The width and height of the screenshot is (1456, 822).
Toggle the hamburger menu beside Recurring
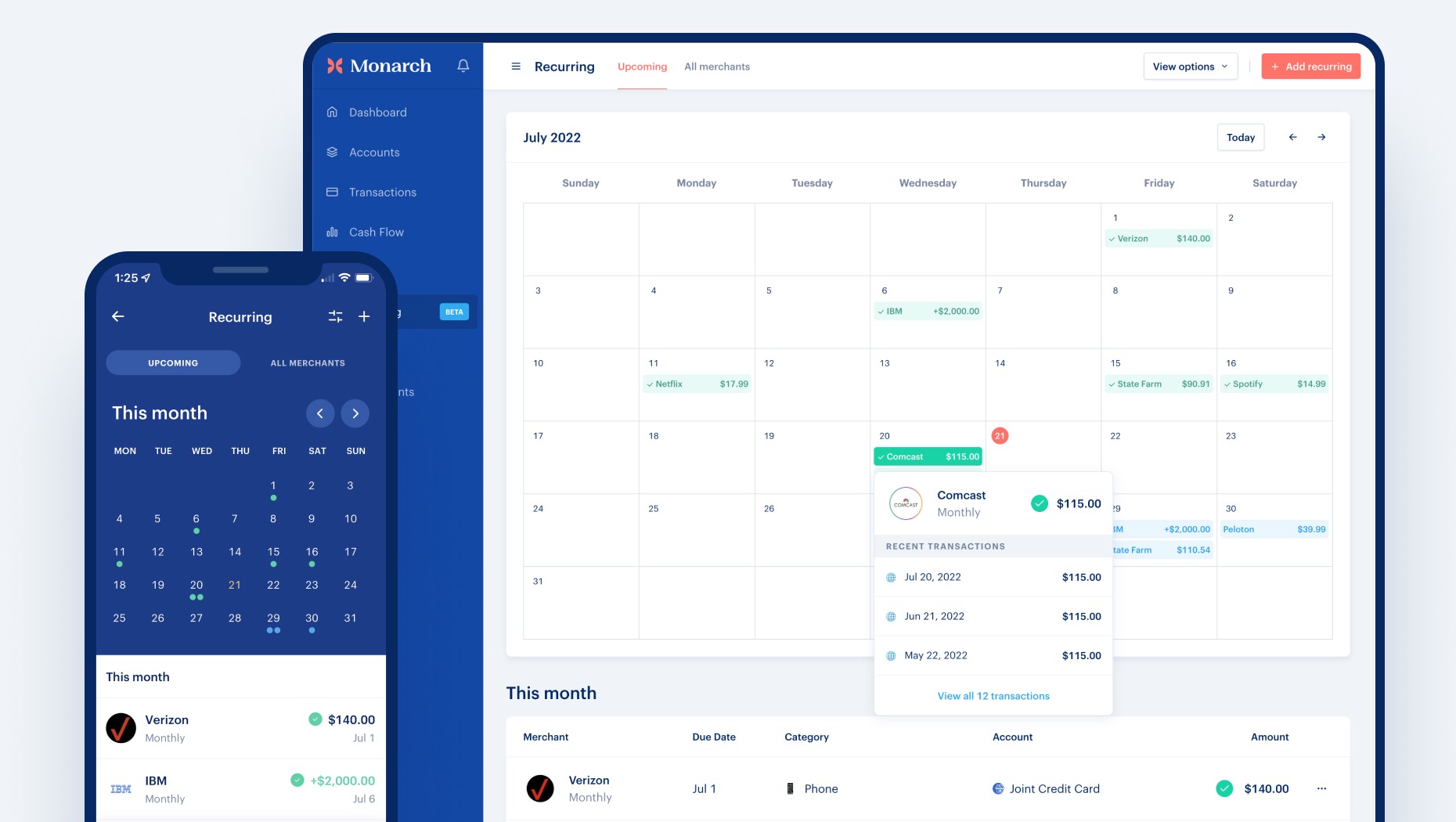tap(516, 67)
